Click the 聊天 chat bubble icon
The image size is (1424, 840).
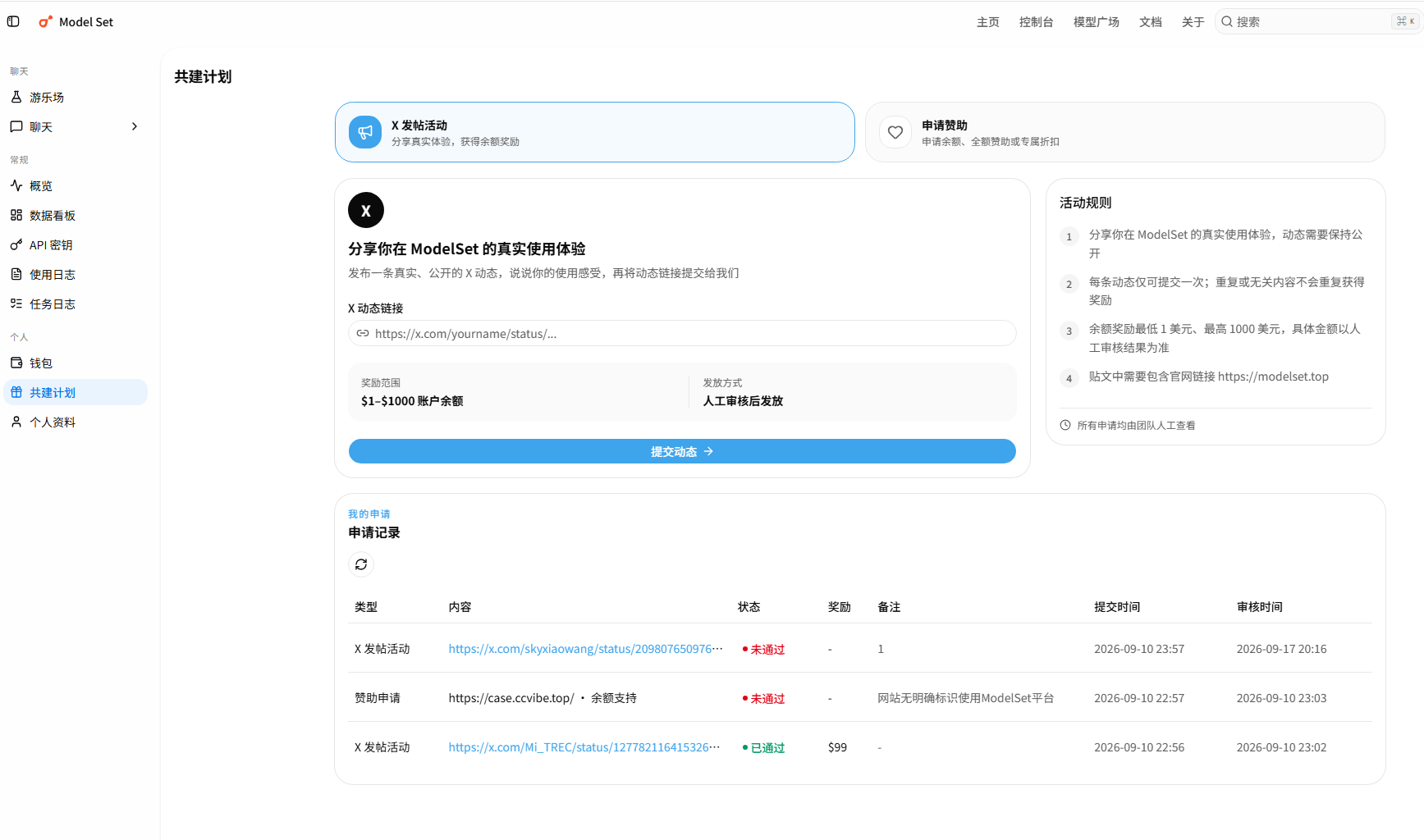(16, 126)
